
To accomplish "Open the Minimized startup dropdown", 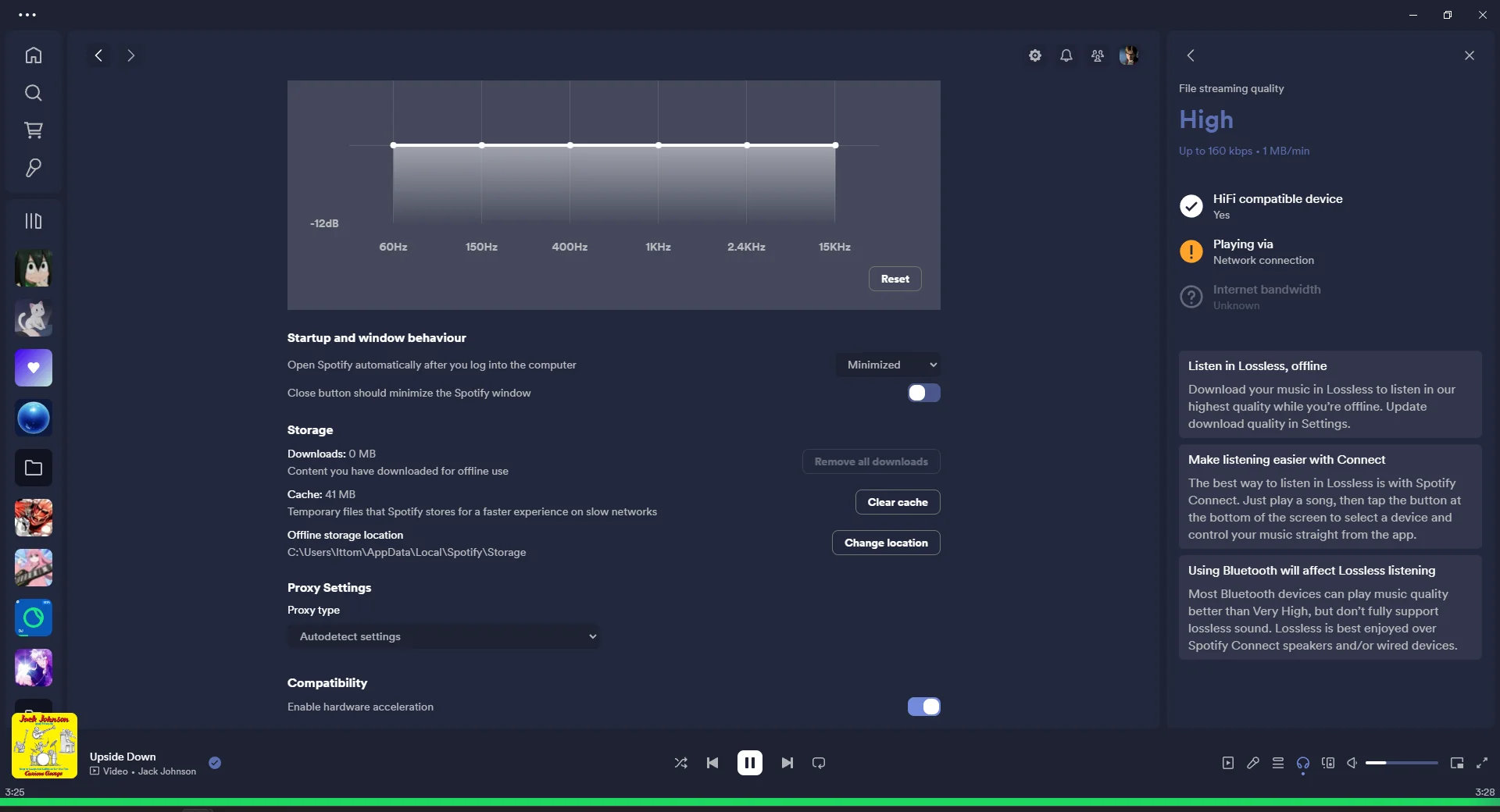I will [x=888, y=365].
